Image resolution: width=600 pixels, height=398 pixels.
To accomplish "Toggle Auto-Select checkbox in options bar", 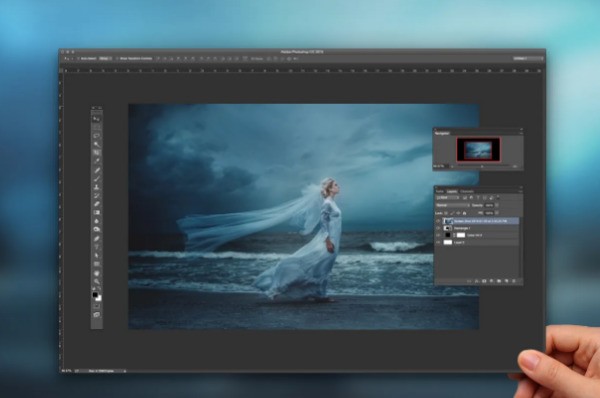I will tap(78, 59).
